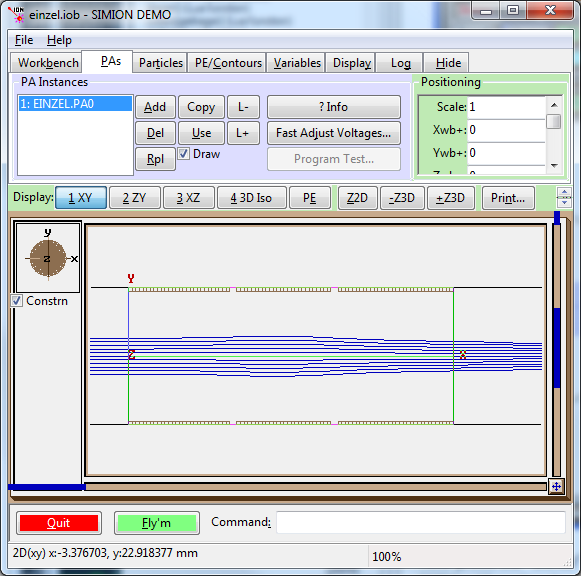Click the -Z3D zoom button
The width and height of the screenshot is (581, 576).
coord(402,198)
